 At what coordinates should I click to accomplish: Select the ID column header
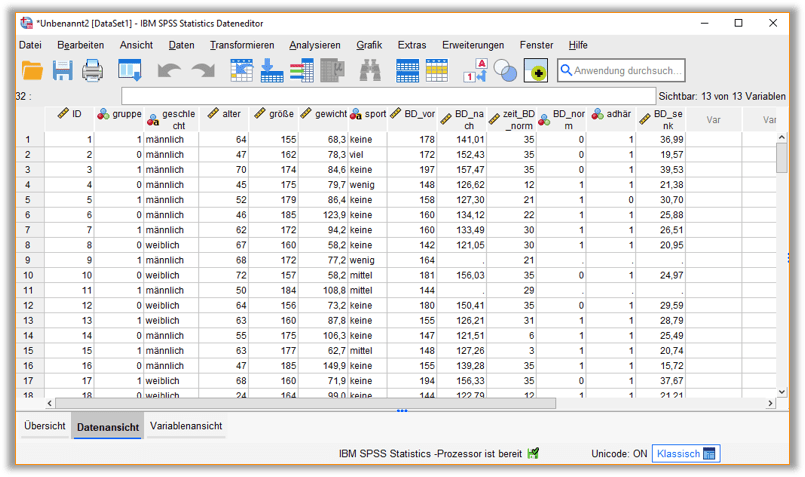pyautogui.click(x=69, y=120)
